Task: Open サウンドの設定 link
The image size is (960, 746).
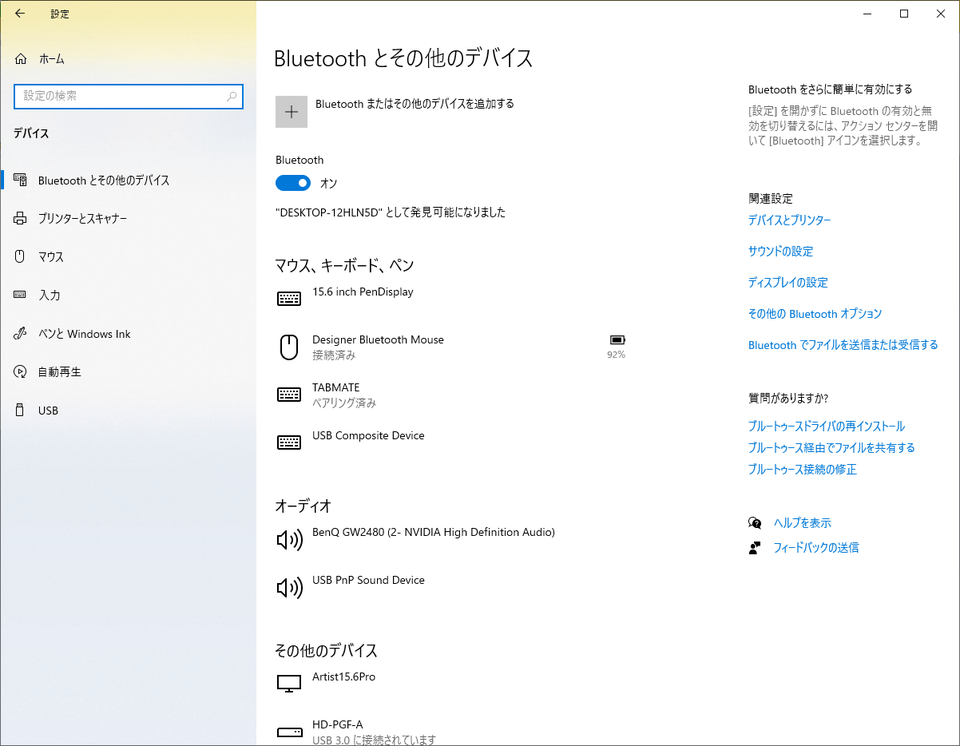Action: click(781, 251)
